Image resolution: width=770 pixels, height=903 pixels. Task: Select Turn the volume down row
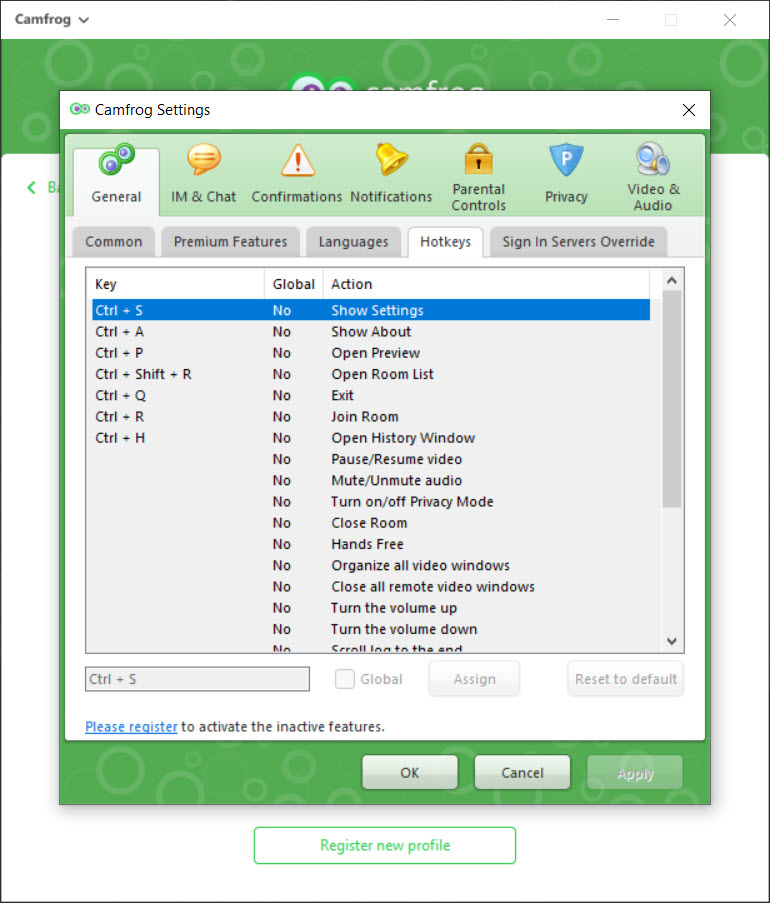pyautogui.click(x=371, y=630)
